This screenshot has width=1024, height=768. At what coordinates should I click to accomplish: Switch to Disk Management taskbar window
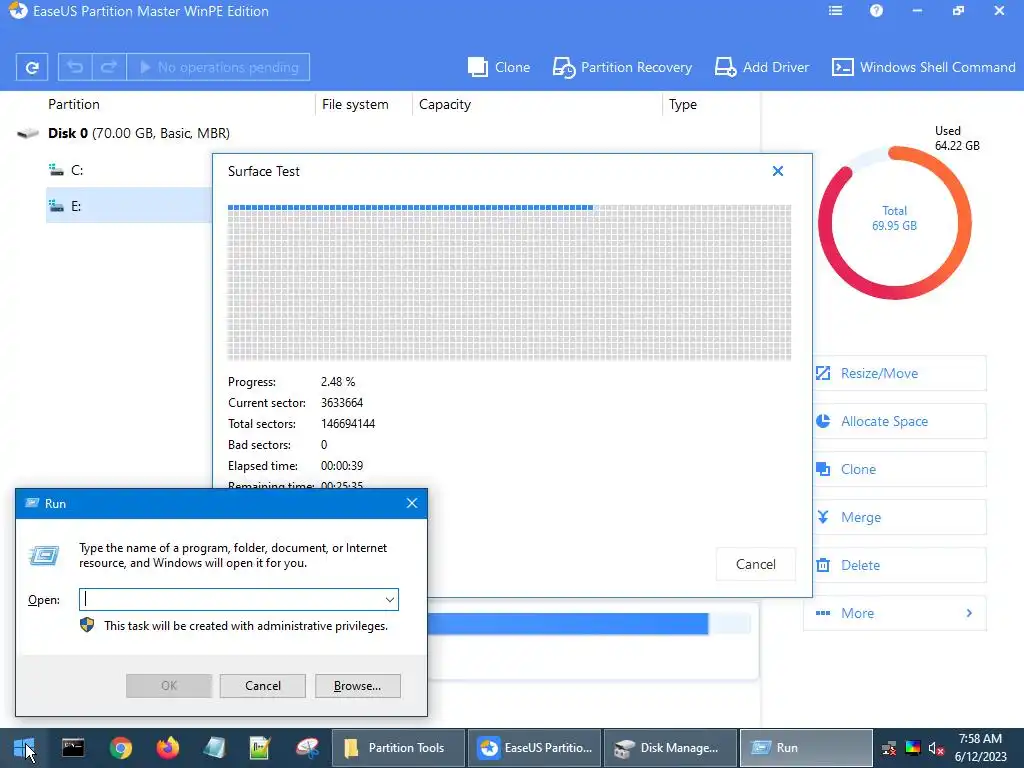(671, 748)
